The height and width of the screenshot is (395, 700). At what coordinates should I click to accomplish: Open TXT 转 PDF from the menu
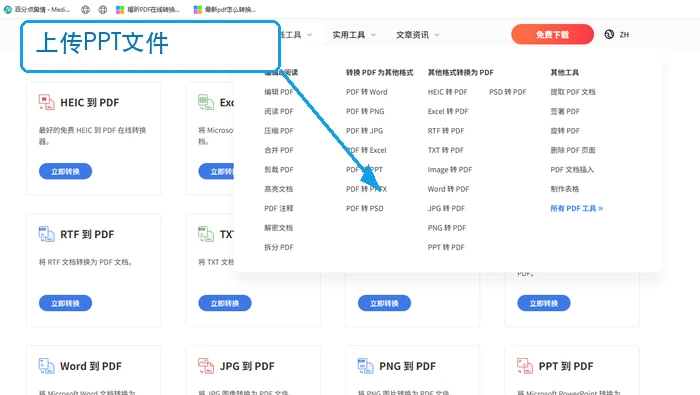pos(446,150)
